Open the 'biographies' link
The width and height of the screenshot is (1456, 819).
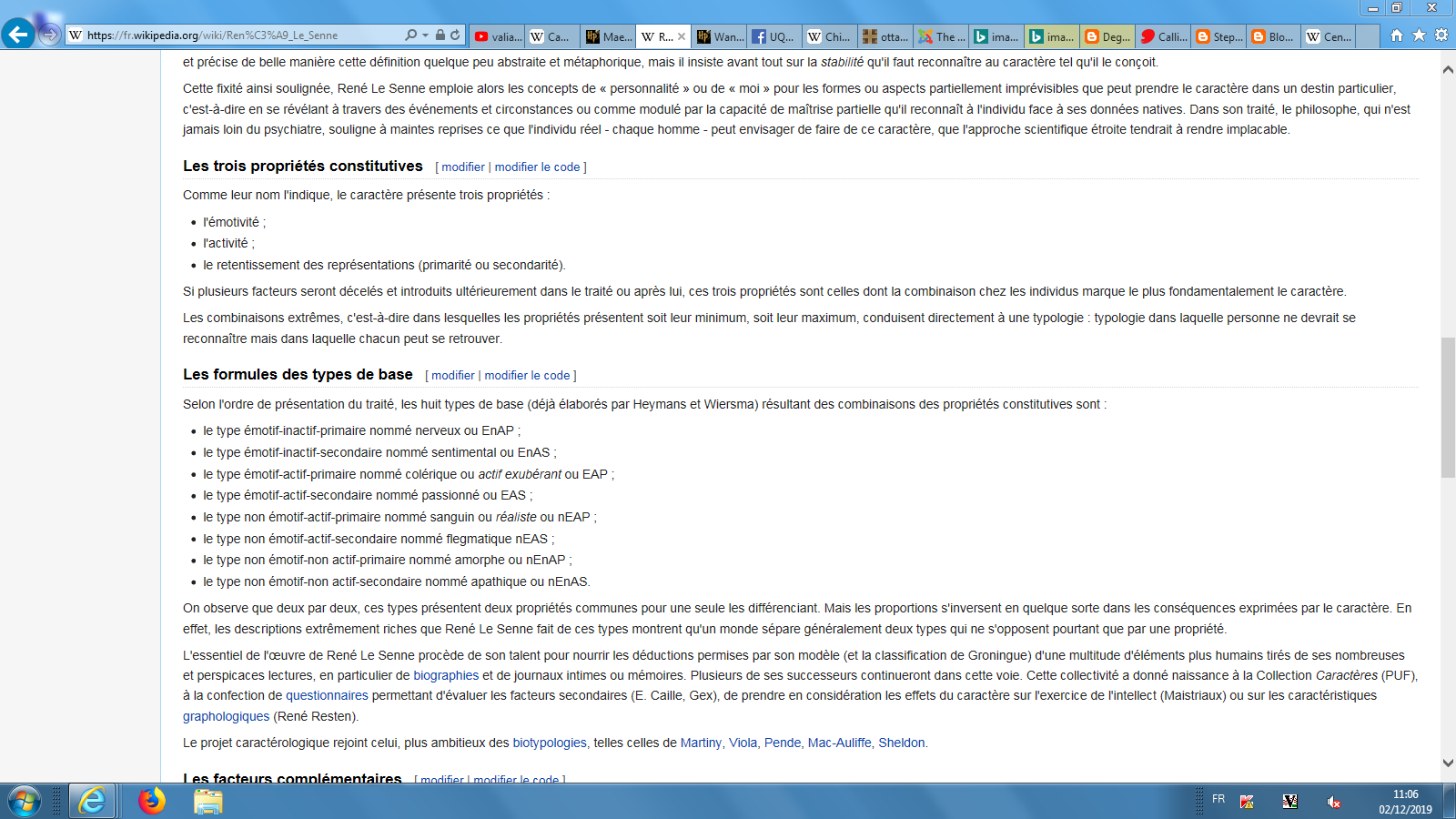click(x=446, y=675)
